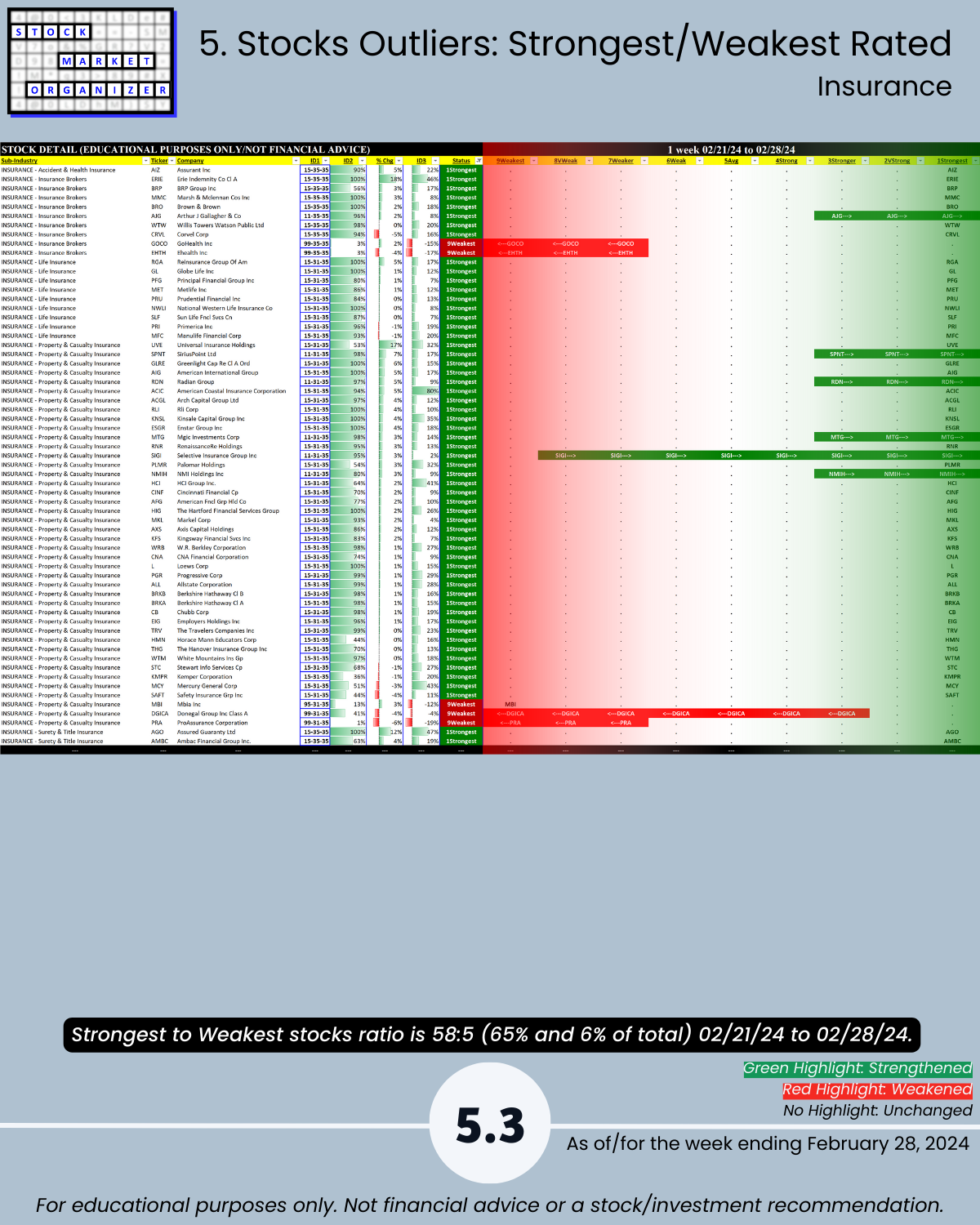This screenshot has width=980, height=1225.
Task: Open the 1Strongest column filter arrow
Action: coord(975,161)
